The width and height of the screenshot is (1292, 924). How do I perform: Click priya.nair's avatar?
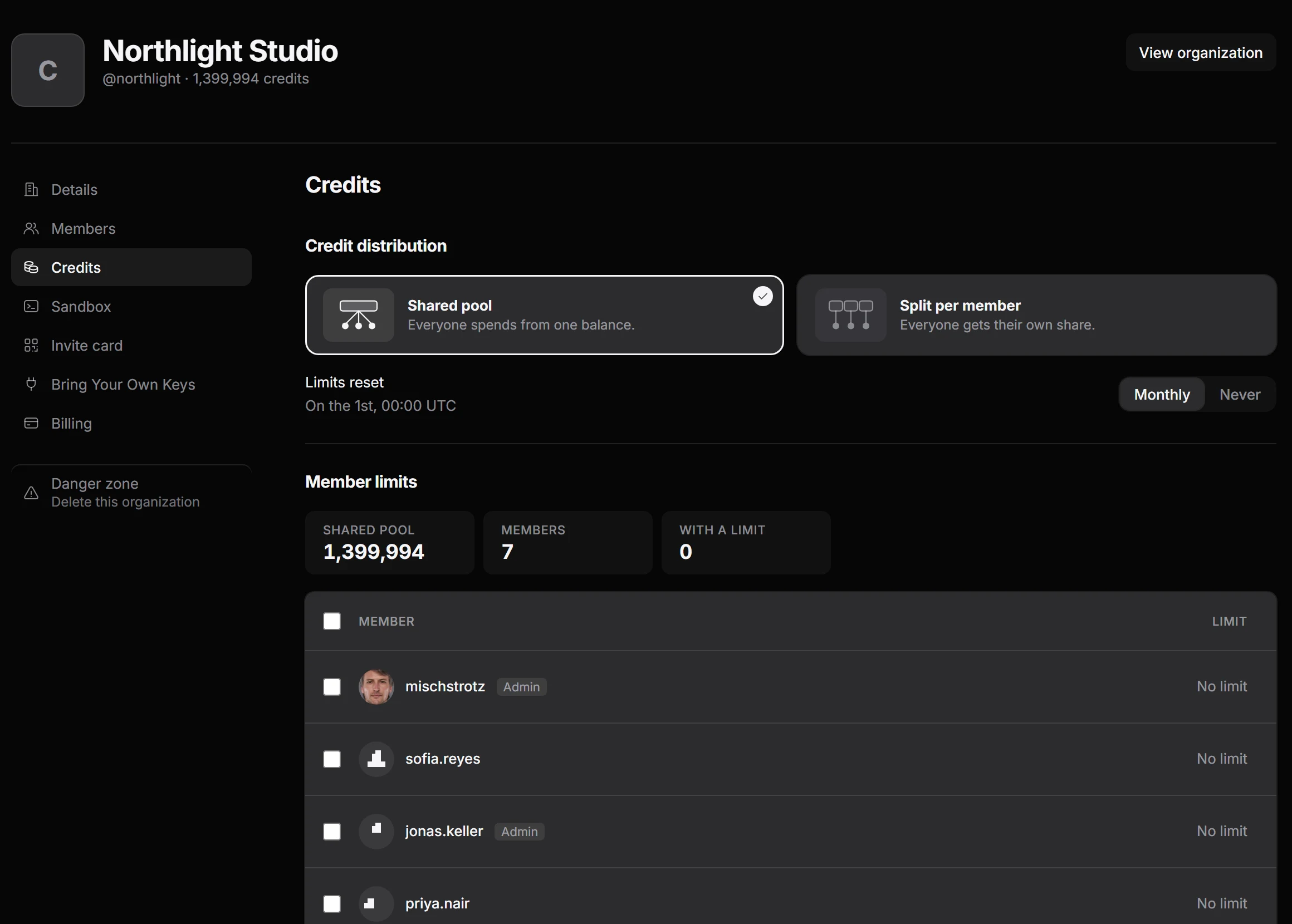(x=376, y=903)
